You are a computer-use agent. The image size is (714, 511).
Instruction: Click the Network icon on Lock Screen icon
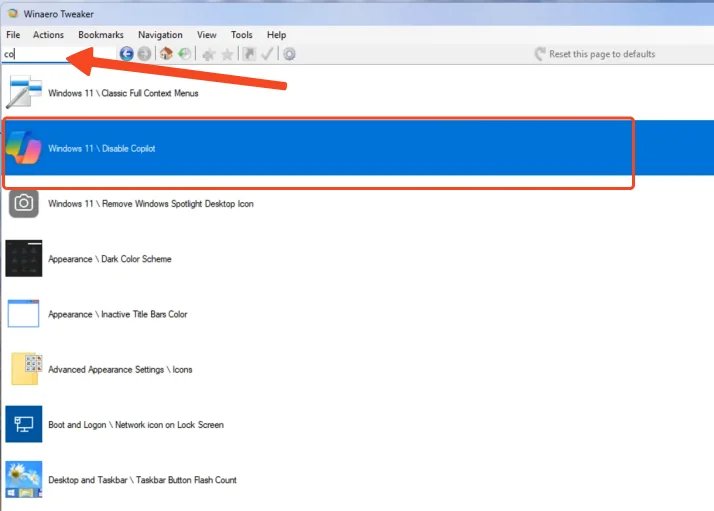24,425
